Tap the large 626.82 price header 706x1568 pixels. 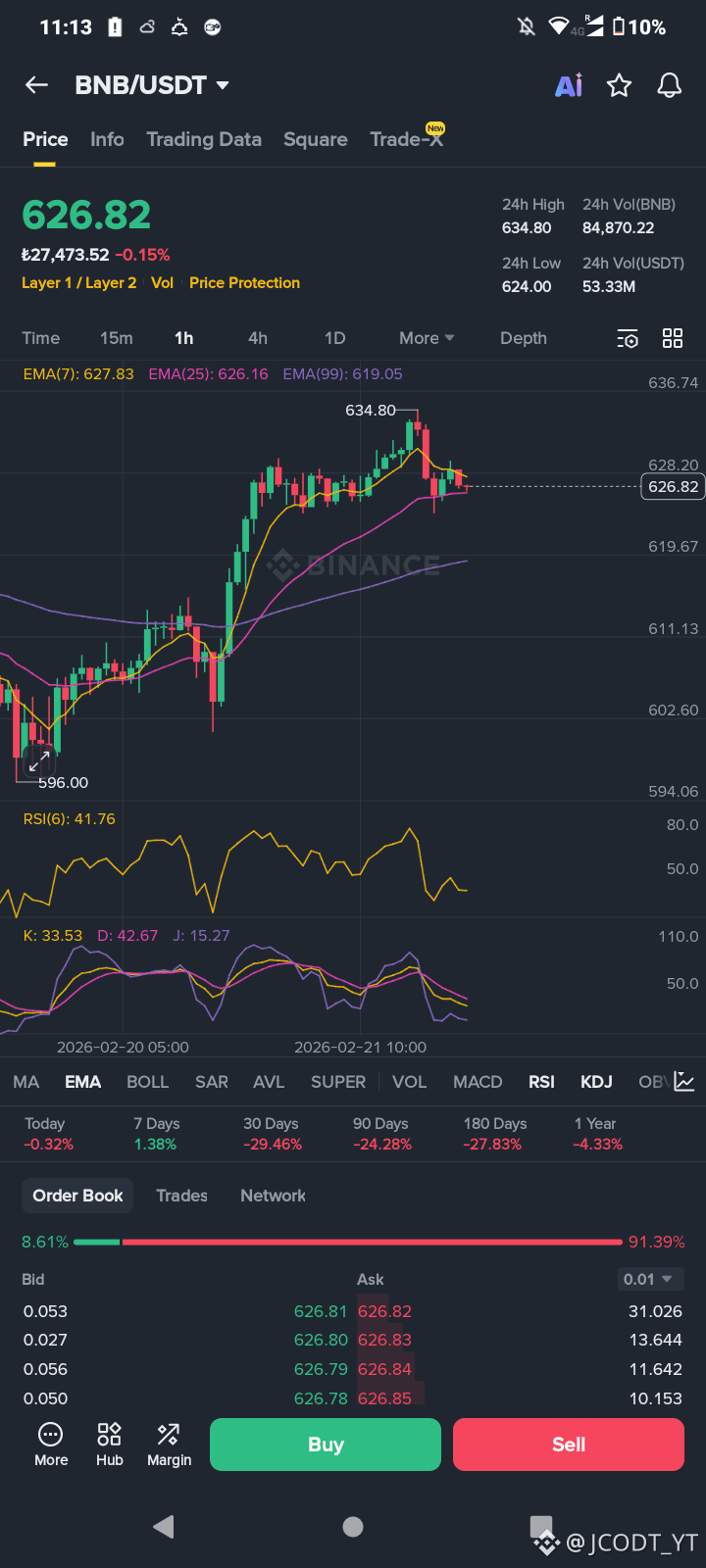[x=86, y=215]
